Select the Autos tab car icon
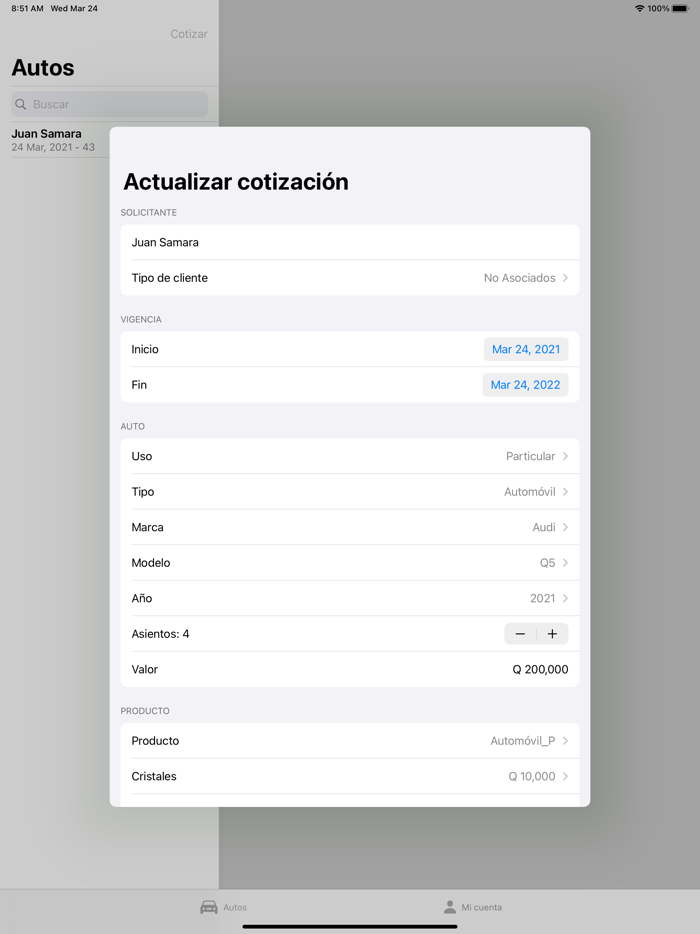This screenshot has height=934, width=700. (x=209, y=906)
